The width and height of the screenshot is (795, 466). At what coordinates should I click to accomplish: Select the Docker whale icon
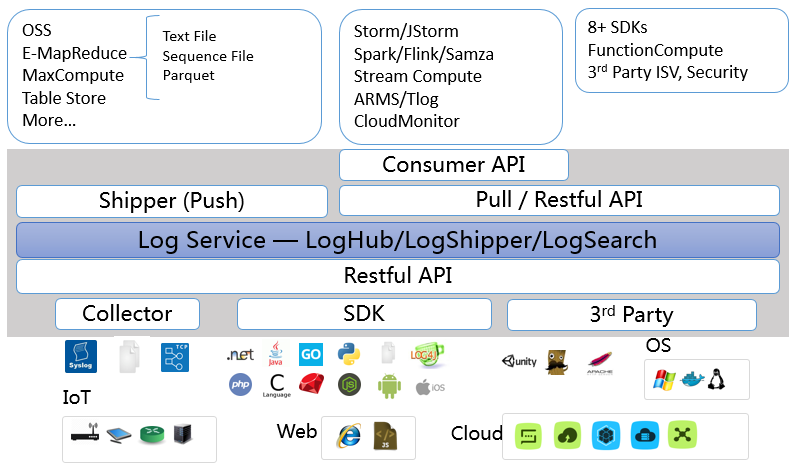692,380
